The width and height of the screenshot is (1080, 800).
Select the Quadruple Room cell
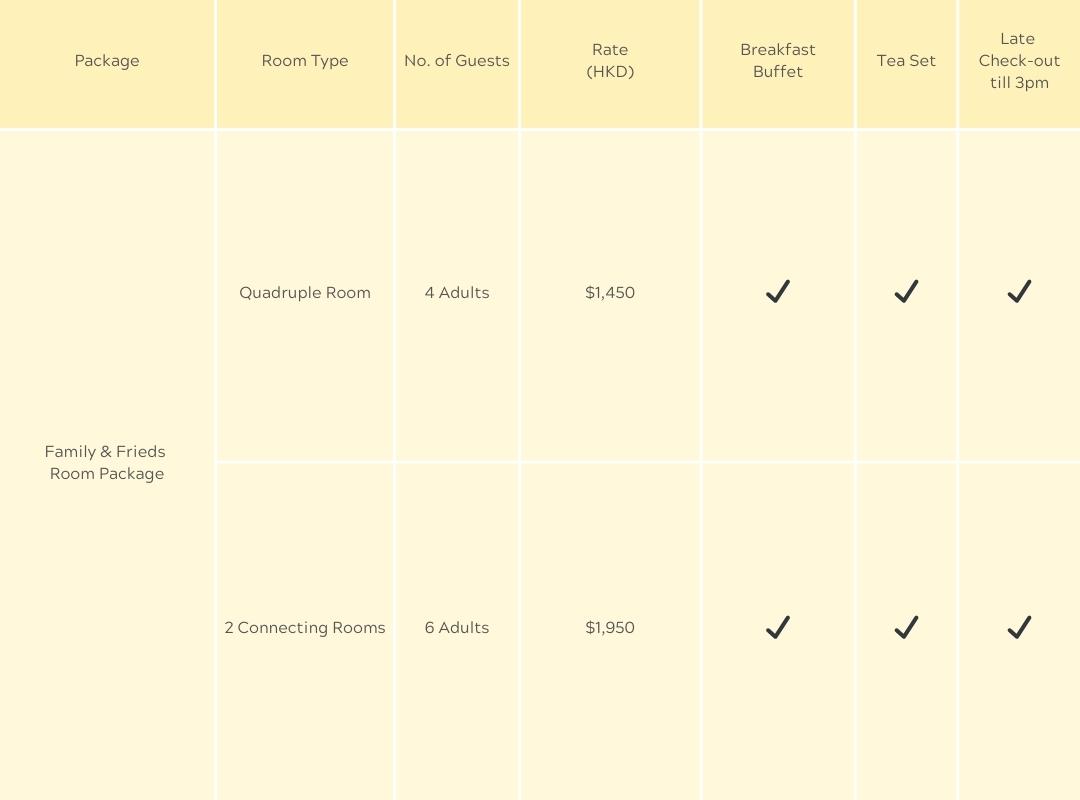305,293
